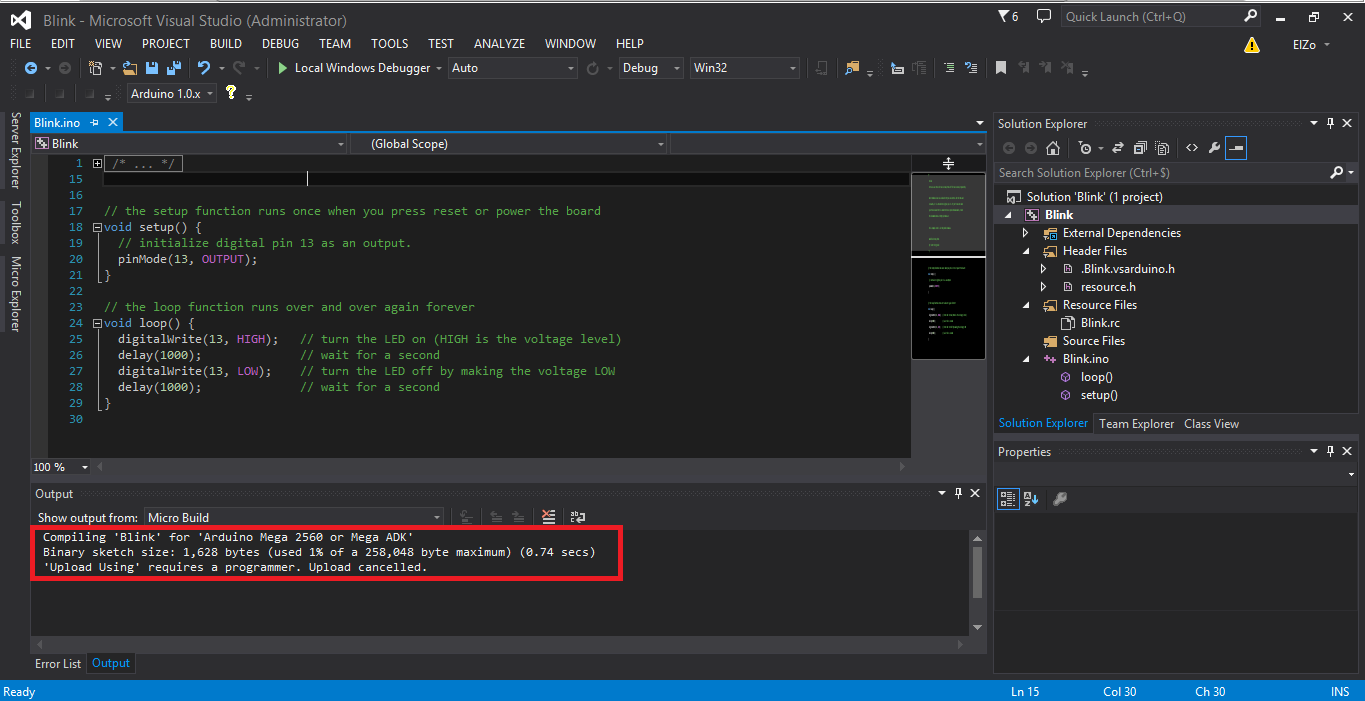Viewport: 1365px width, 701px height.
Task: Close the Blink.ino editor tab
Action: click(113, 122)
